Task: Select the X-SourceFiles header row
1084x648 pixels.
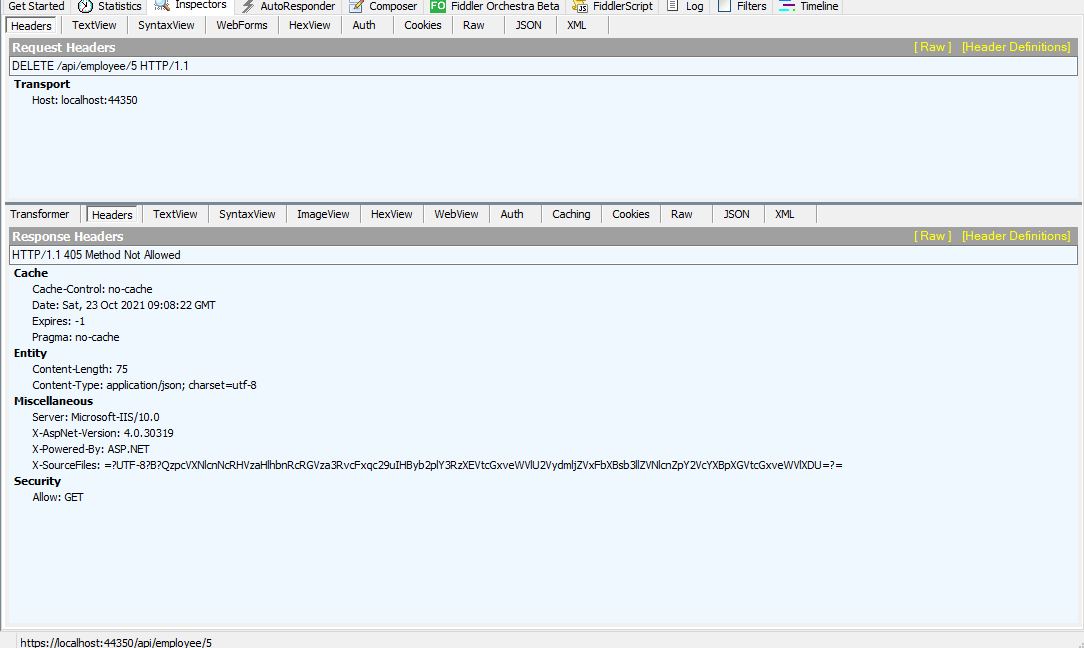Action: [x=437, y=465]
